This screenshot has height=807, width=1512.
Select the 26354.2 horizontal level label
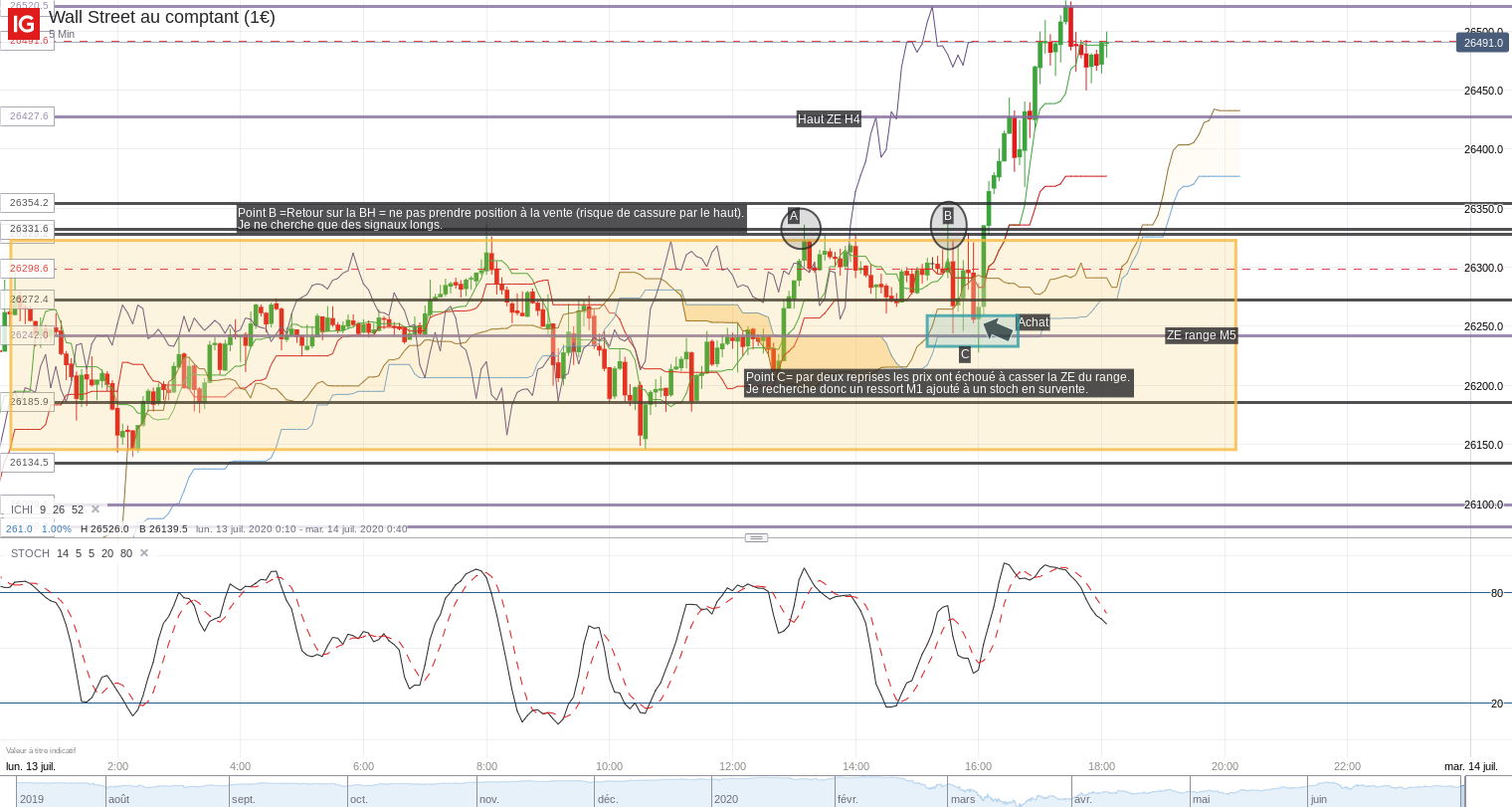point(28,203)
